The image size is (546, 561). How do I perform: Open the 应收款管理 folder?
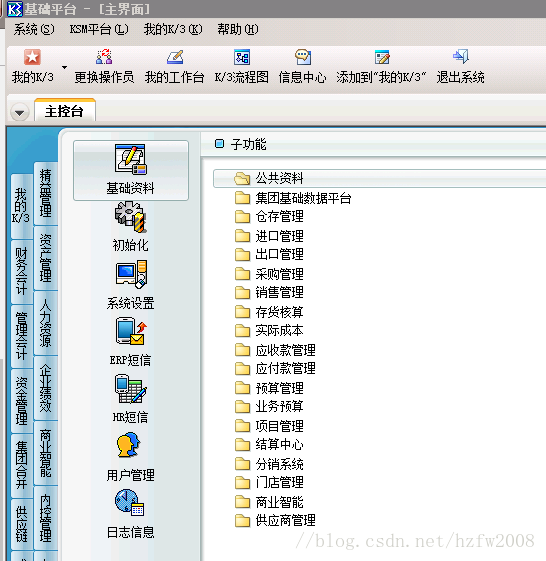[276, 350]
